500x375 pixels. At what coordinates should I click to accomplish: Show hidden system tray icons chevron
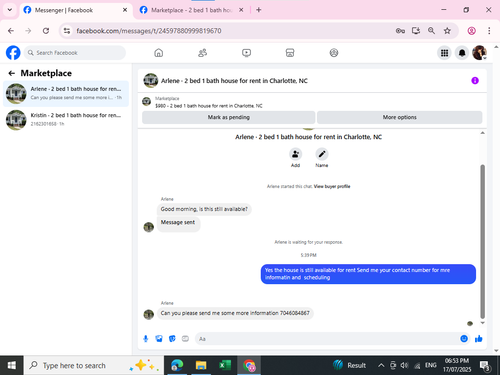pos(381,365)
